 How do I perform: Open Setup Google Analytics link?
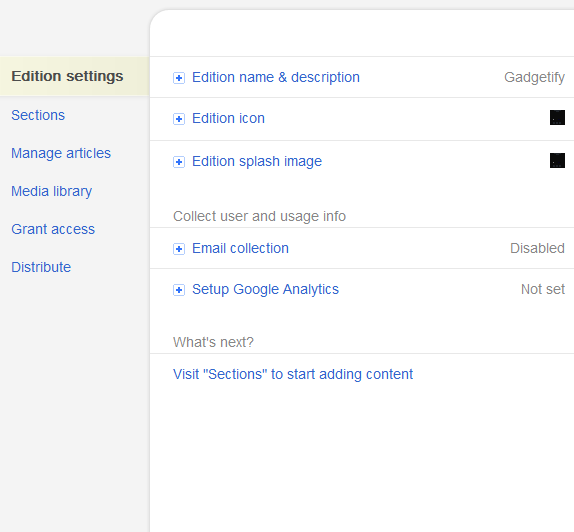coord(265,289)
